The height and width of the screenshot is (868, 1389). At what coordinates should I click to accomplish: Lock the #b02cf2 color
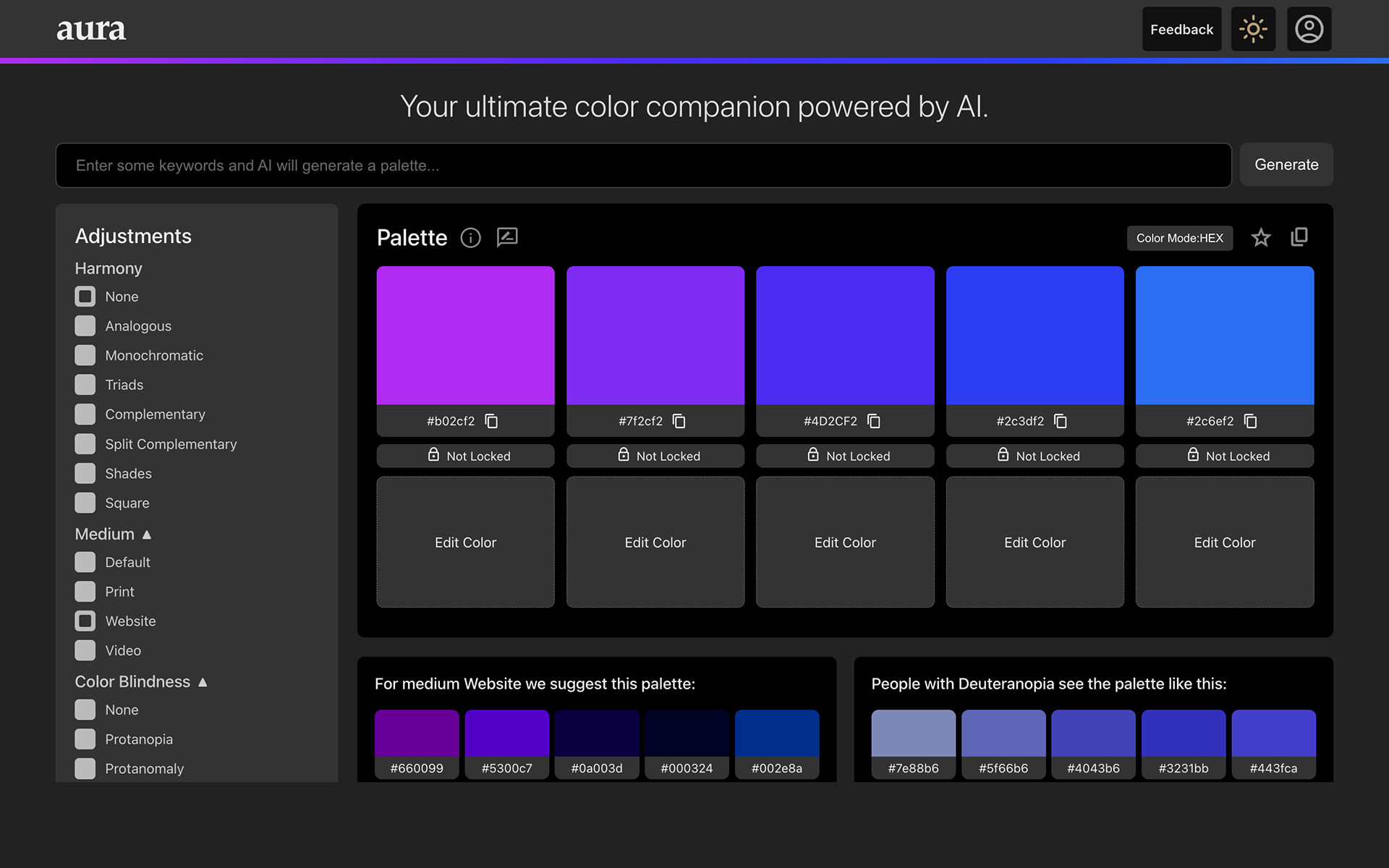465,456
